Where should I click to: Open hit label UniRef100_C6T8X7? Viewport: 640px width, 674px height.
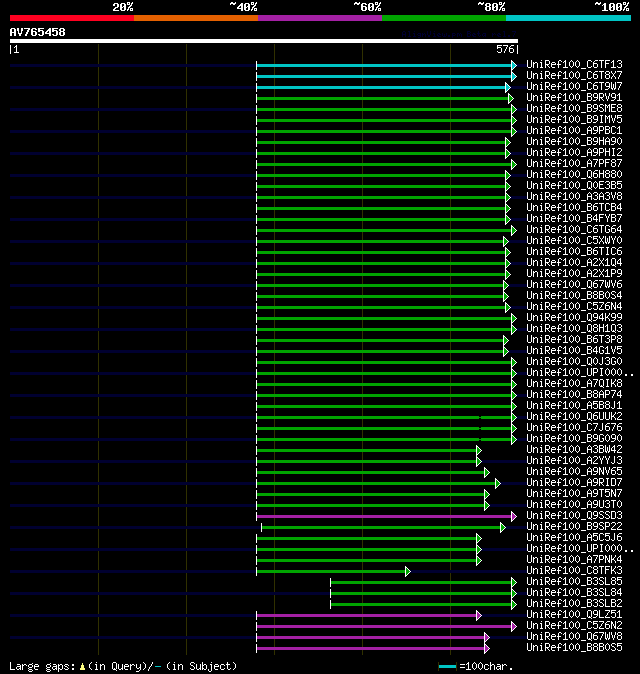point(574,75)
